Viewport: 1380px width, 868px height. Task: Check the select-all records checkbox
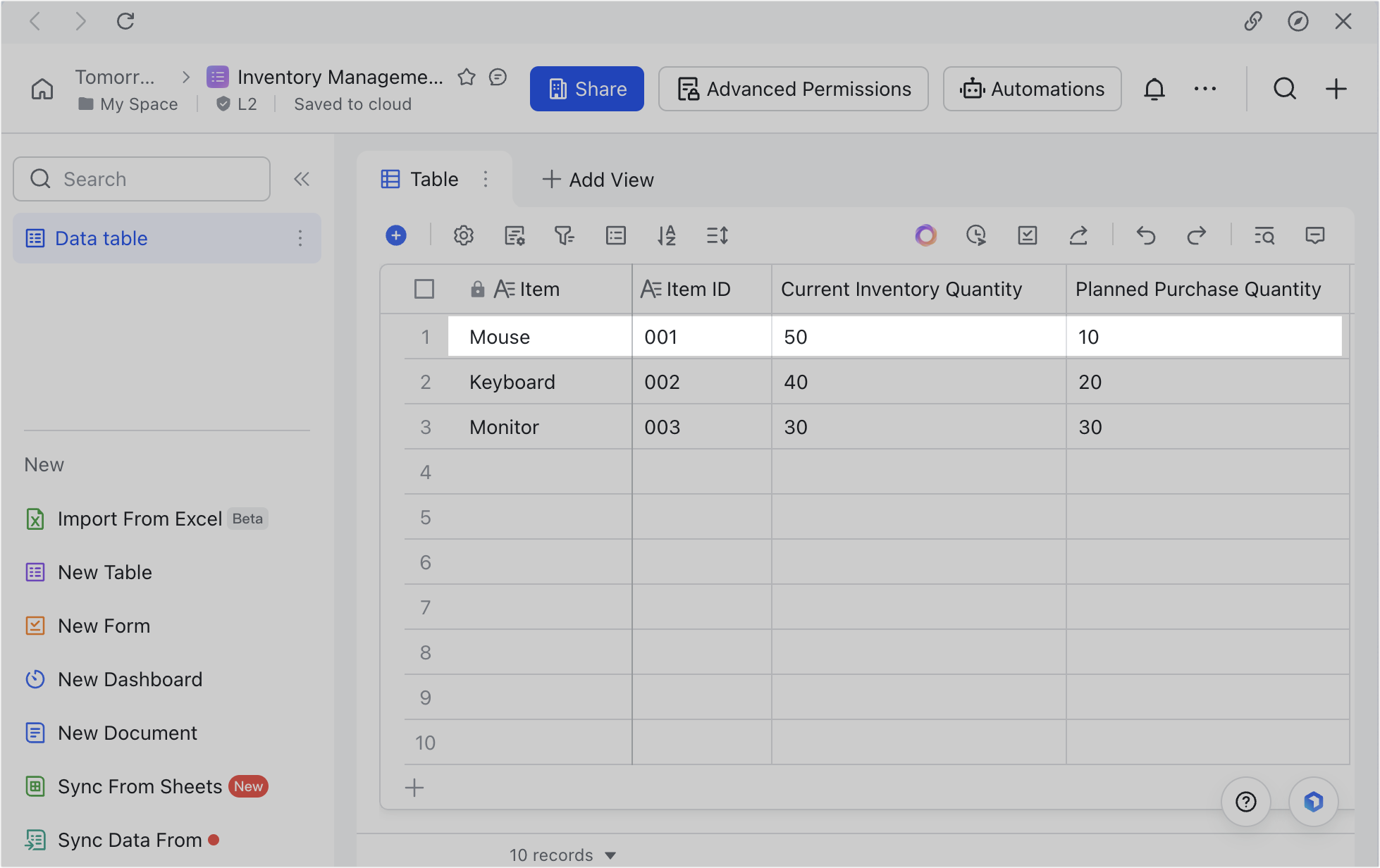(424, 289)
